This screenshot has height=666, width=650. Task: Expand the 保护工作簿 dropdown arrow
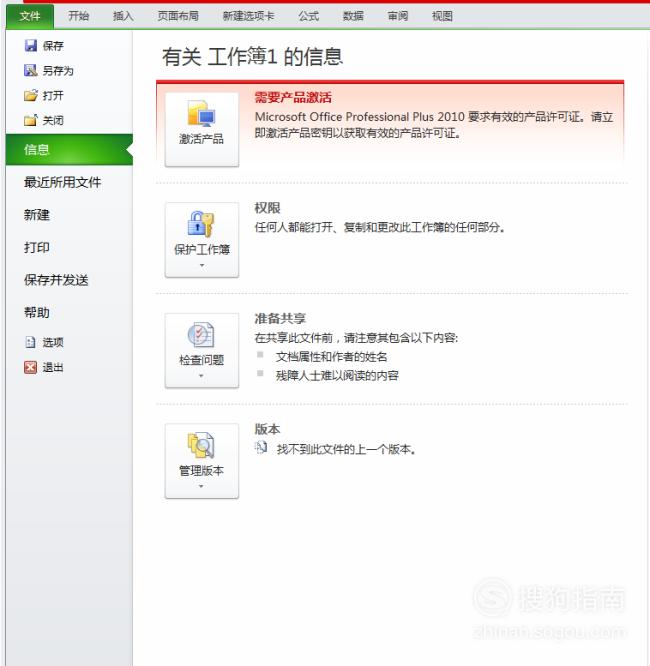pyautogui.click(x=202, y=265)
